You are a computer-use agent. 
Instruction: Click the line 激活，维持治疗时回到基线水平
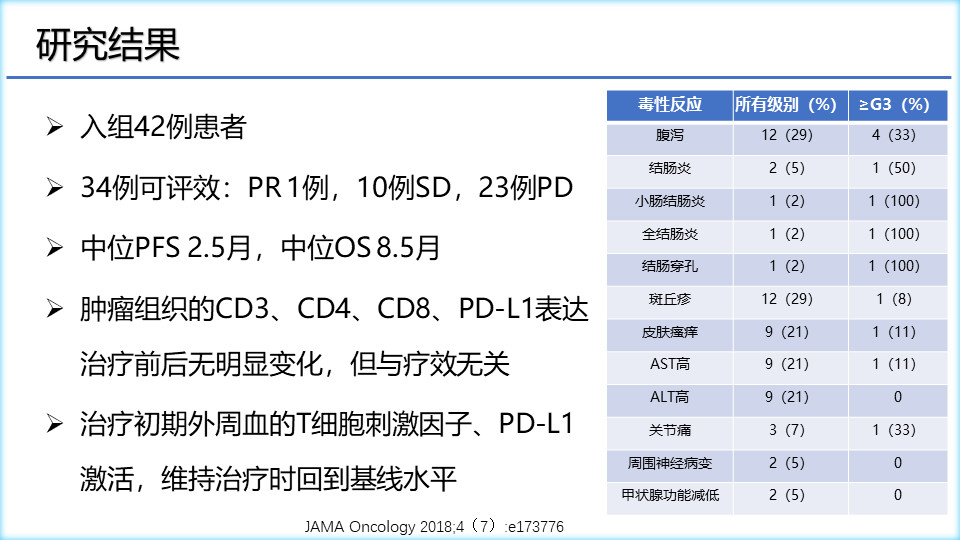268,479
